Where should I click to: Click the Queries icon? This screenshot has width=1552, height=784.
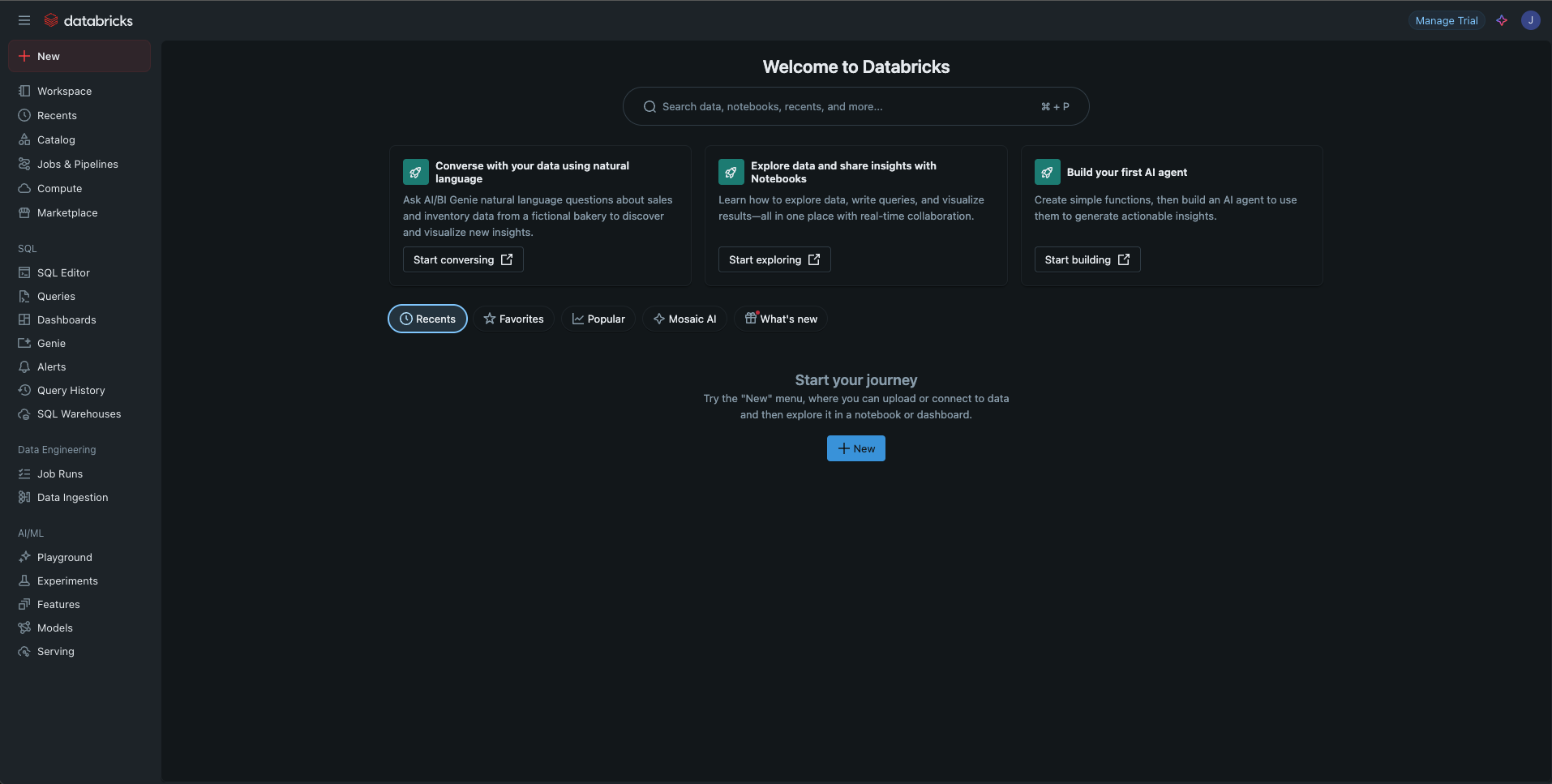click(x=24, y=296)
